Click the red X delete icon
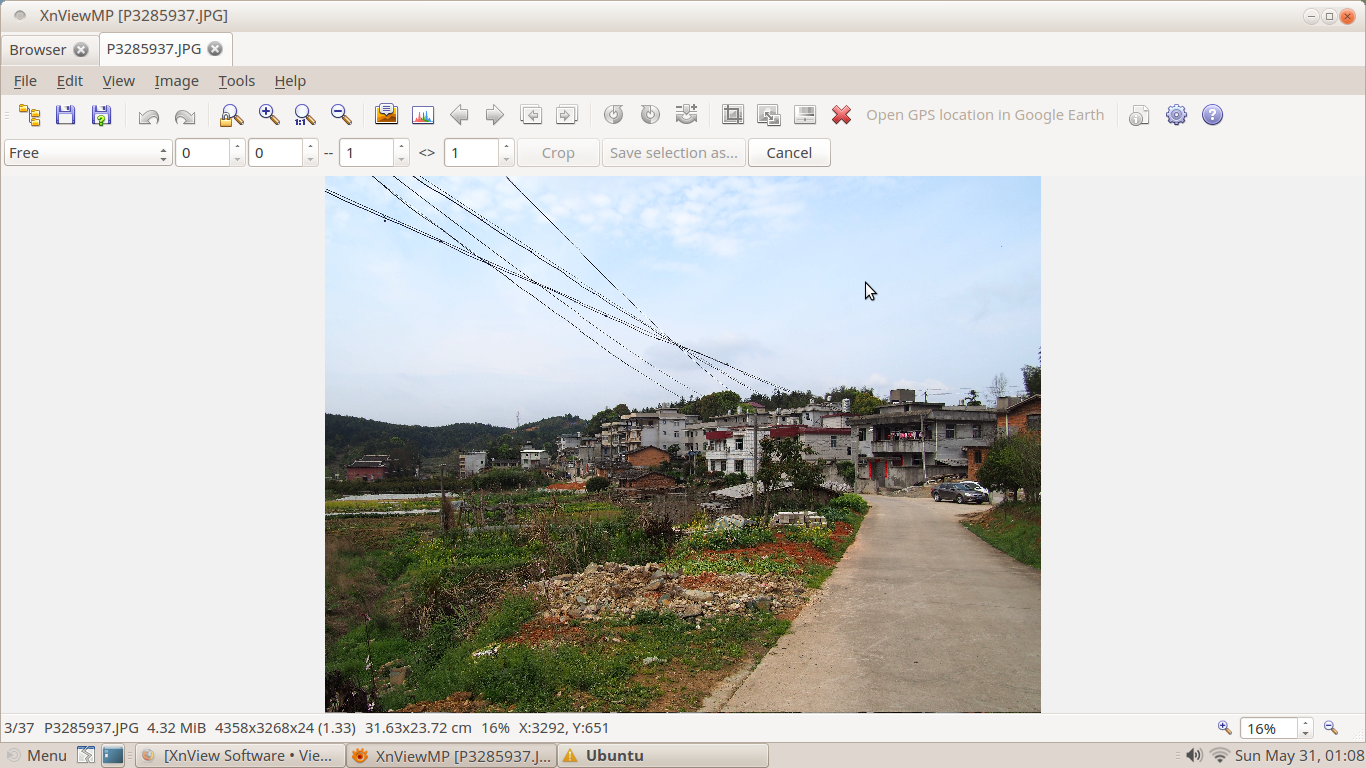The height and width of the screenshot is (768, 1366). click(x=841, y=115)
